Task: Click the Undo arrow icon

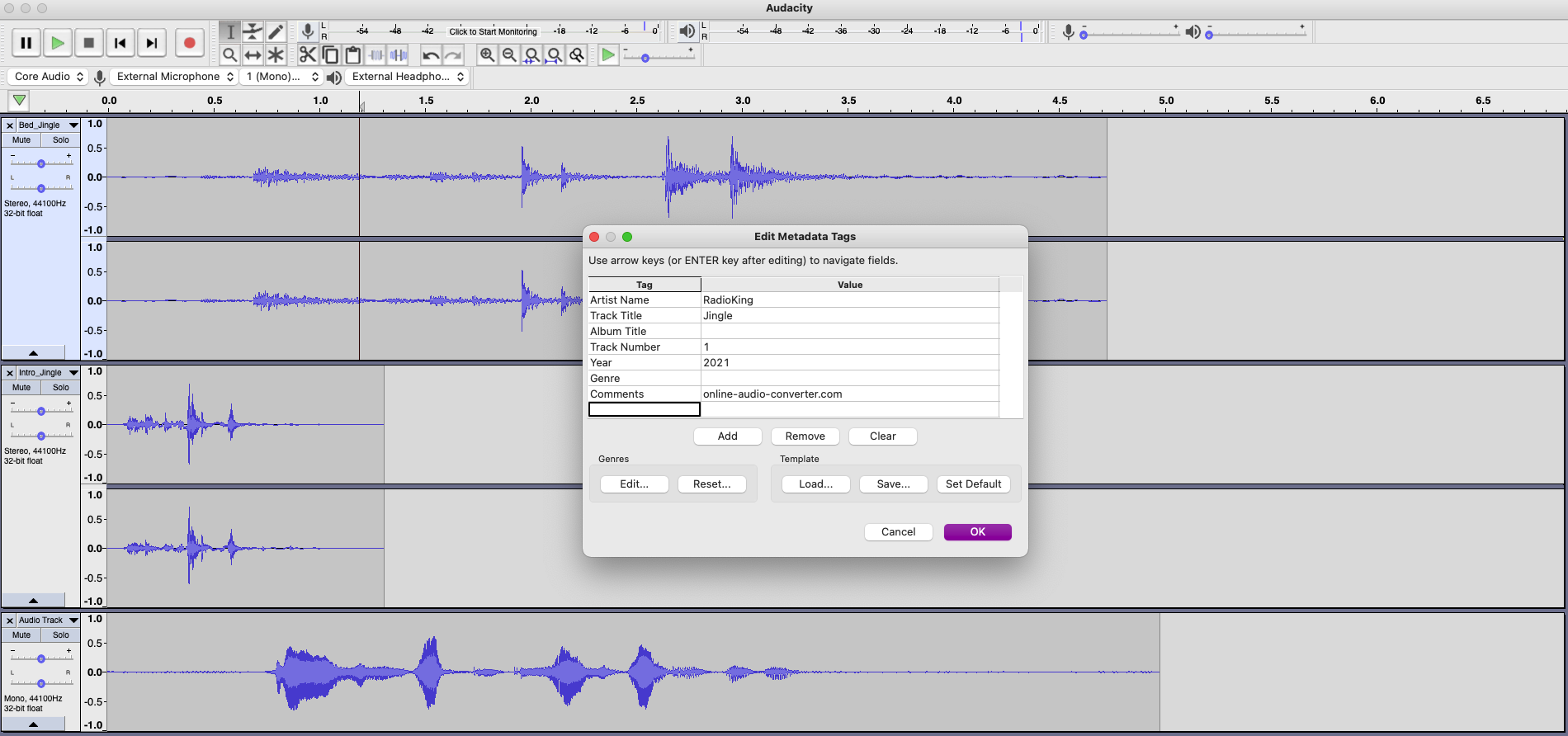Action: pyautogui.click(x=430, y=55)
